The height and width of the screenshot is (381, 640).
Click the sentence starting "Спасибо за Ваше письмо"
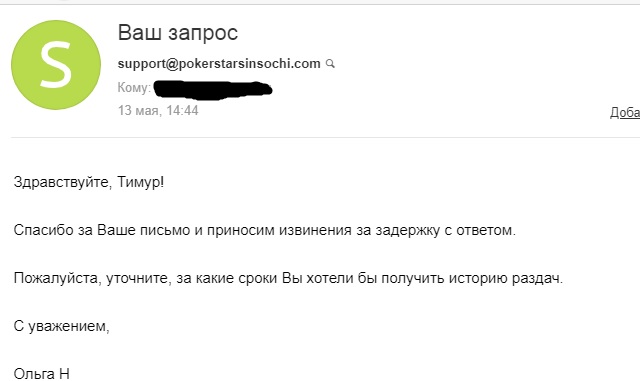264,230
